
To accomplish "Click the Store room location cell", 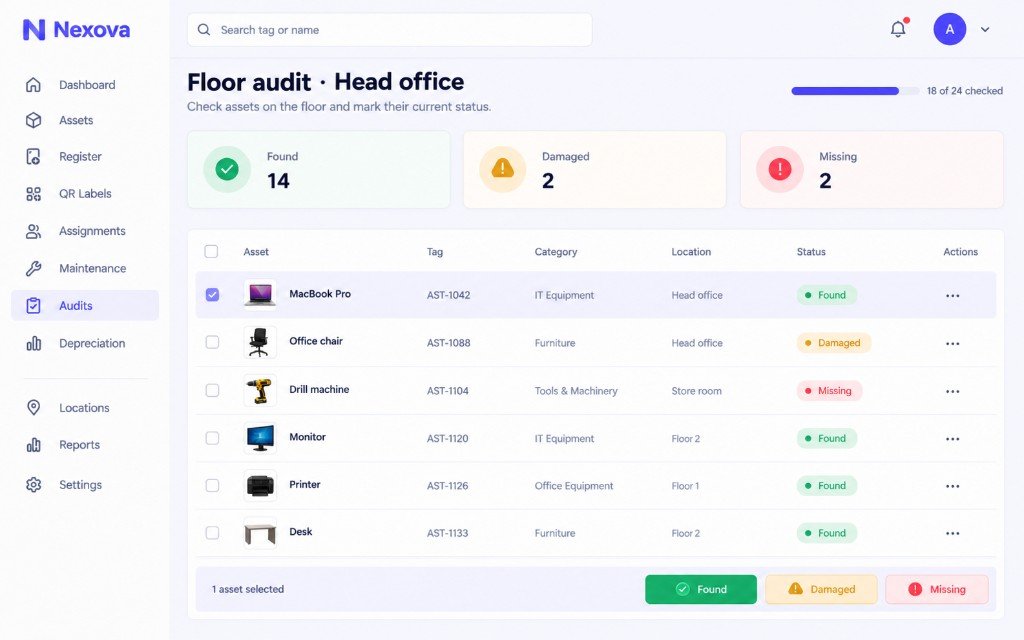I will tap(697, 391).
